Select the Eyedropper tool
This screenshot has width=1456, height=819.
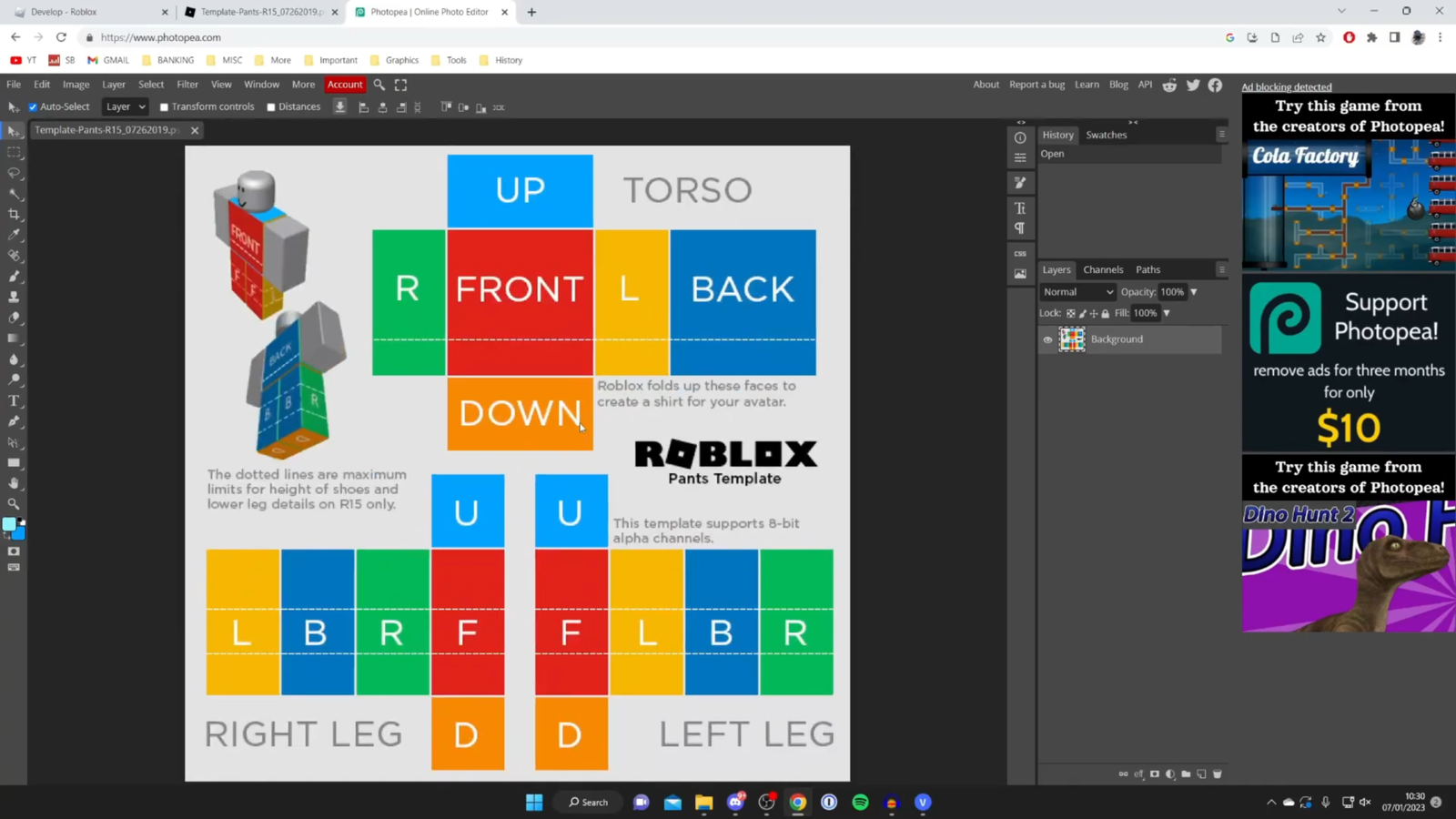point(14,235)
